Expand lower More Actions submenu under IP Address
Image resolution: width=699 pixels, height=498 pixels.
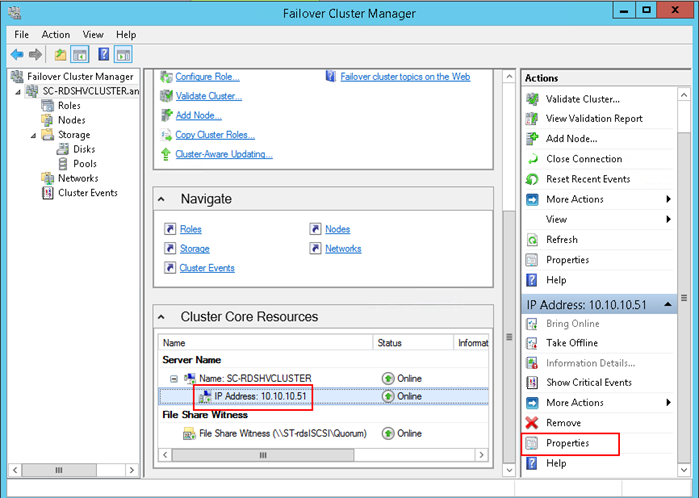point(668,402)
